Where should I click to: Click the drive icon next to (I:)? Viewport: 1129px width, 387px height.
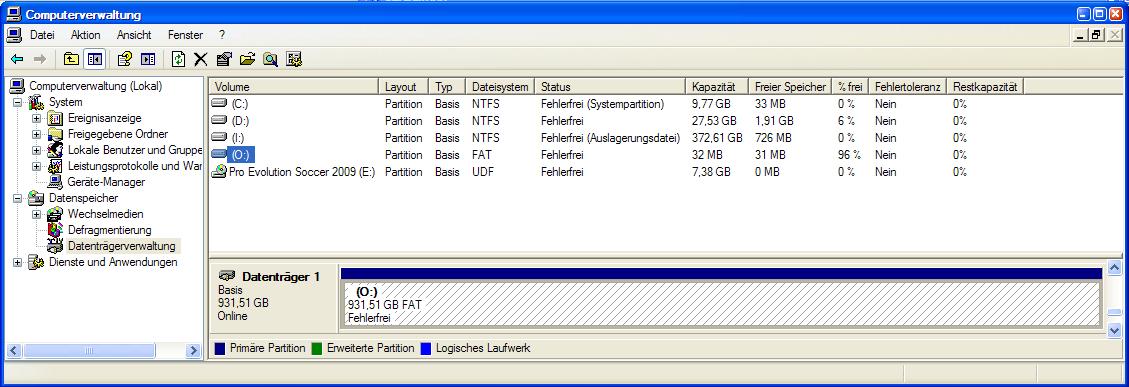(219, 138)
